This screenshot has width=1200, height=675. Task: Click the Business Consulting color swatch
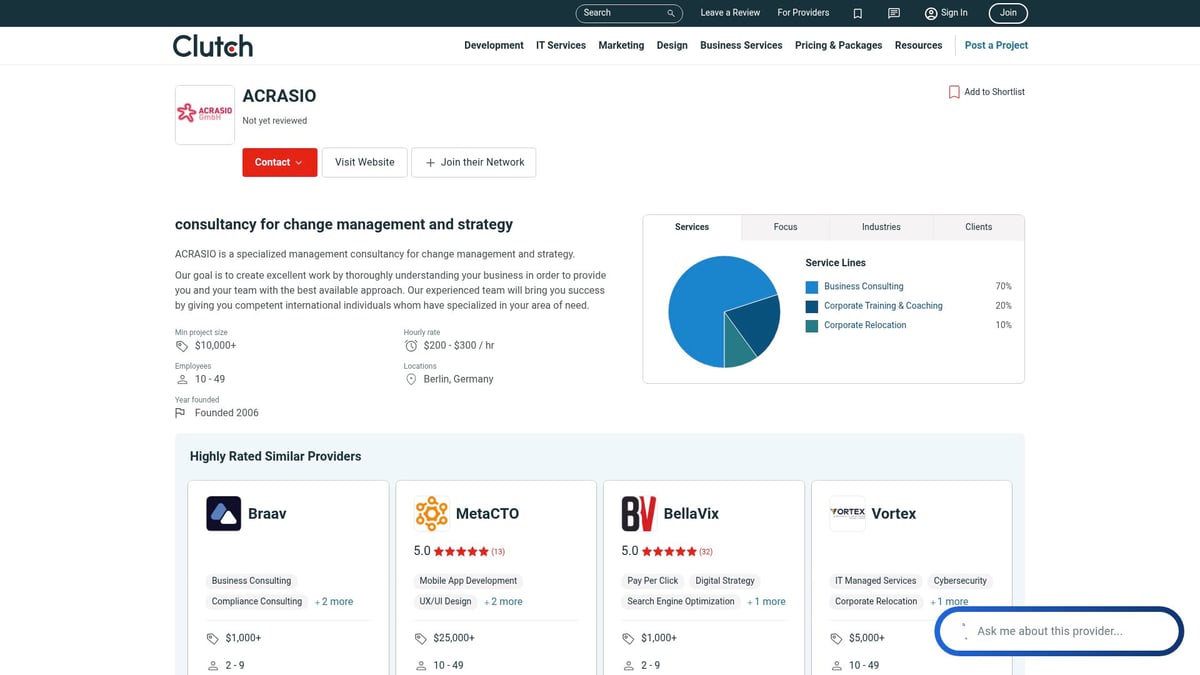click(x=812, y=287)
